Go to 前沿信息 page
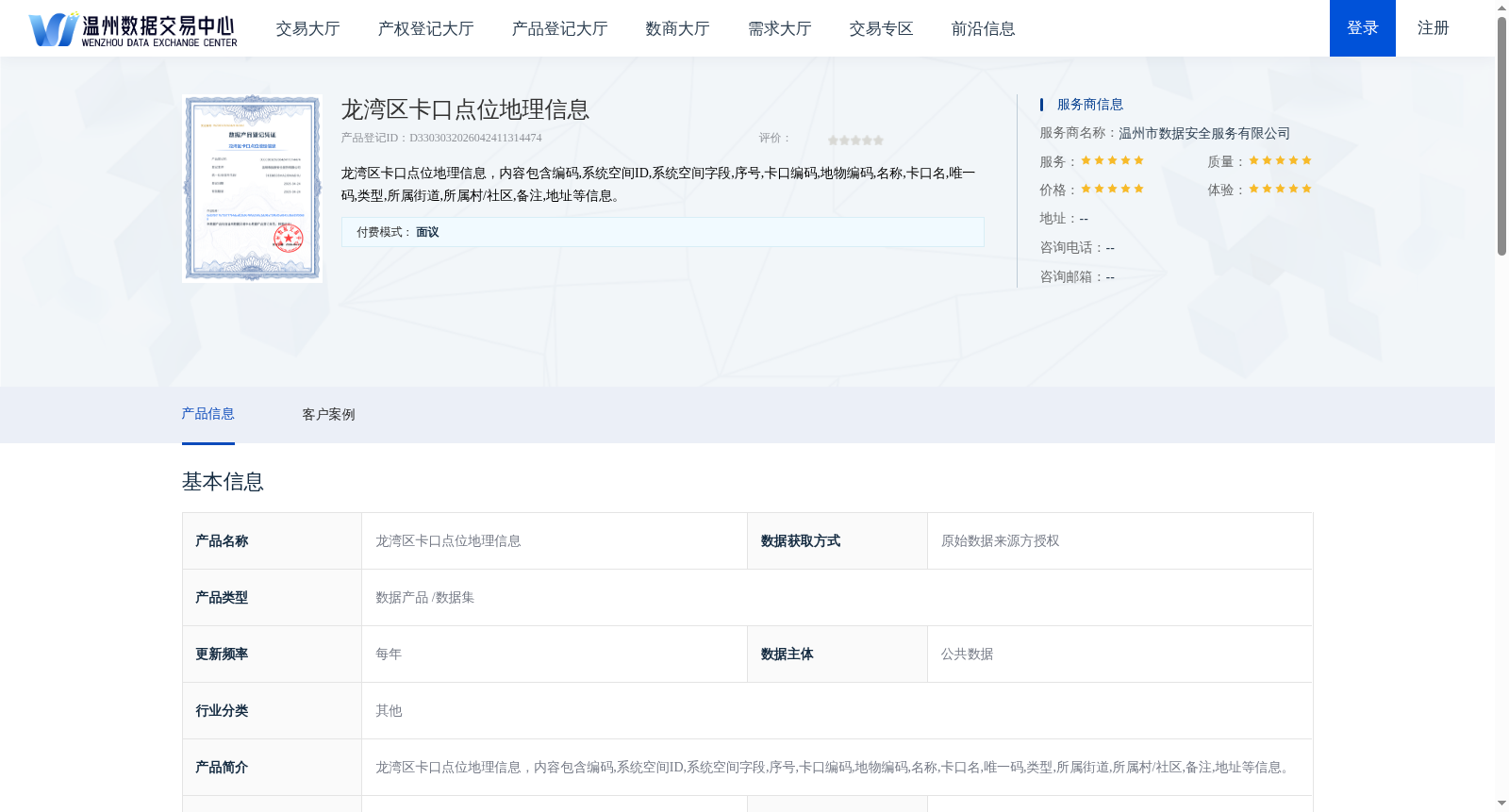The width and height of the screenshot is (1509, 812). [983, 28]
